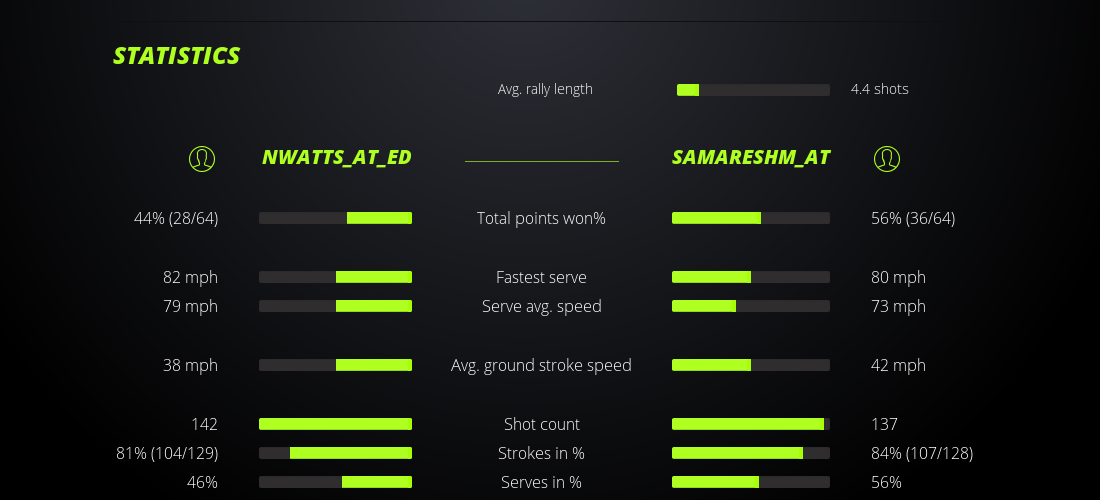Image resolution: width=1100 pixels, height=500 pixels.
Task: Select the Total points won% label
Action: click(541, 218)
